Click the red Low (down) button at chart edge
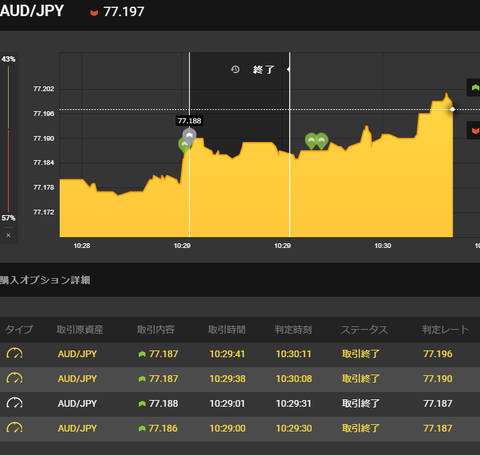 point(474,131)
